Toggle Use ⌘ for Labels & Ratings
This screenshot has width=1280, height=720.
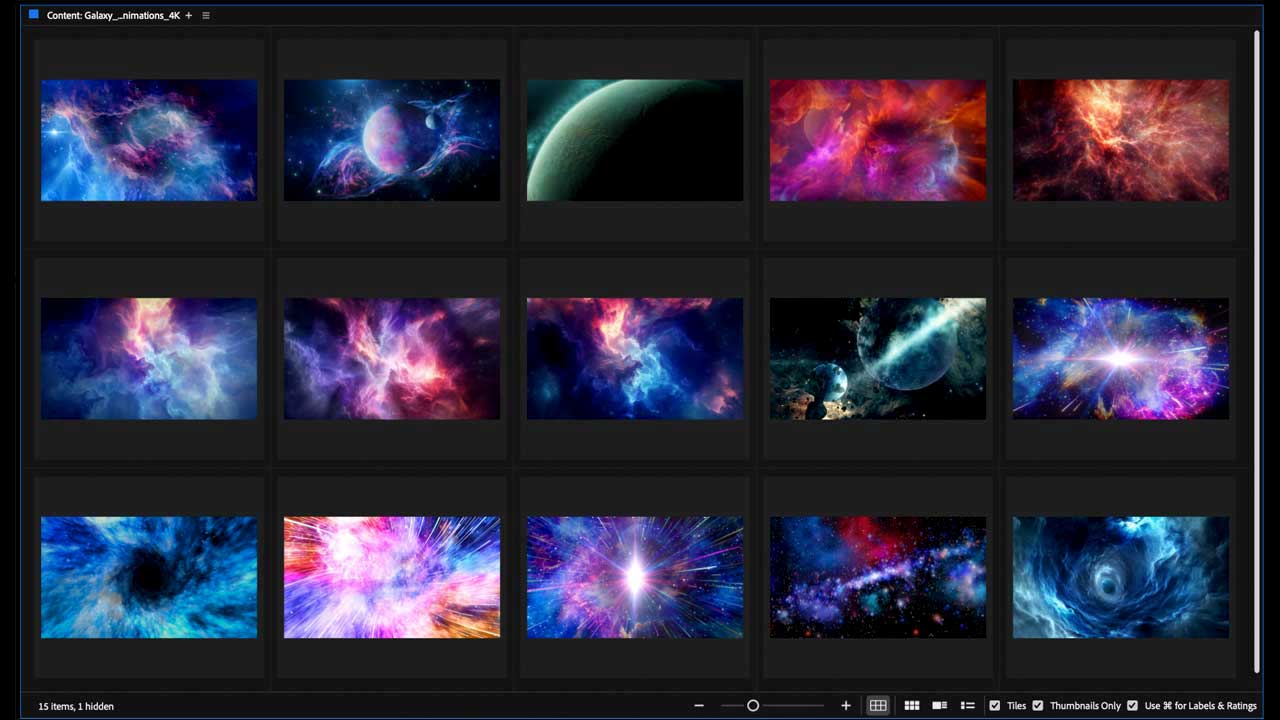click(1132, 706)
